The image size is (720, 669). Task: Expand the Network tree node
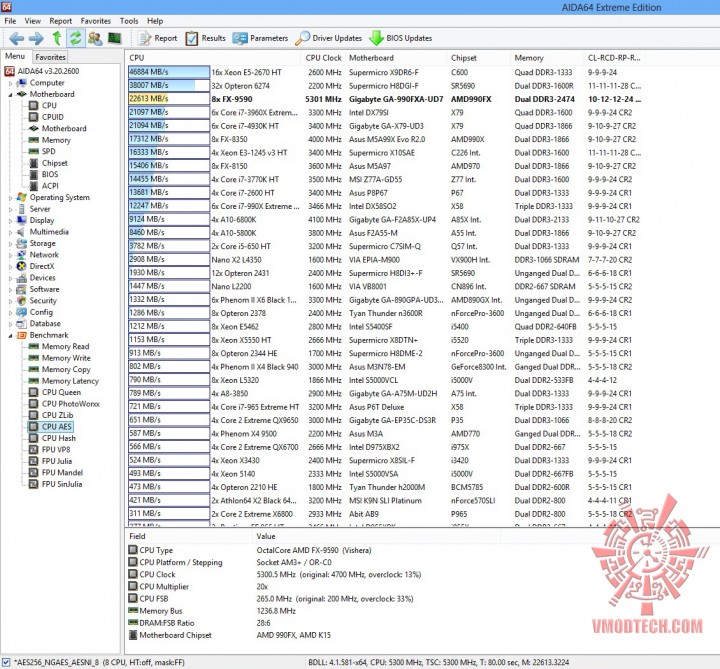(11, 255)
